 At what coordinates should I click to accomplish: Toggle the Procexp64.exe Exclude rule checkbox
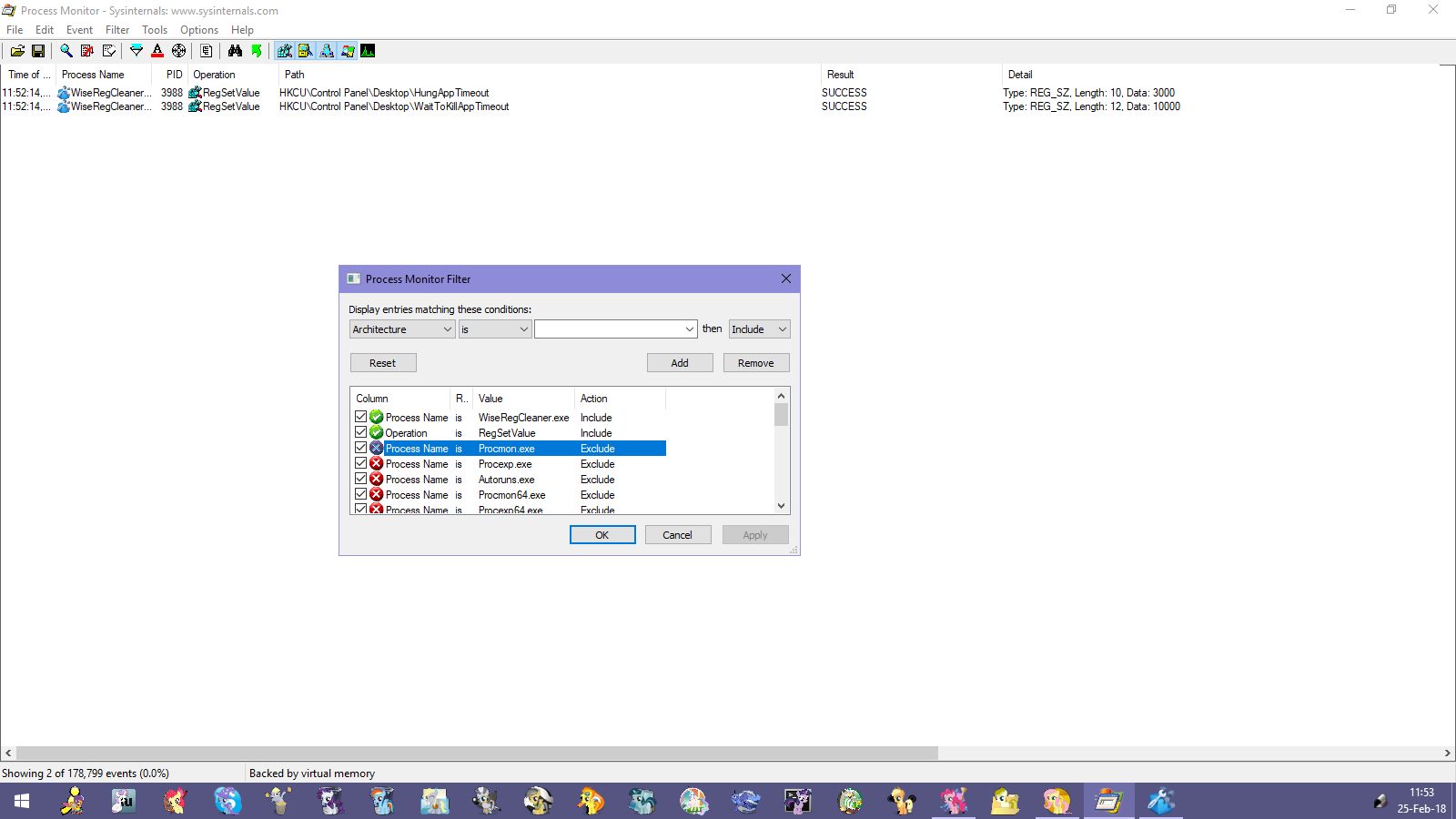click(360, 509)
